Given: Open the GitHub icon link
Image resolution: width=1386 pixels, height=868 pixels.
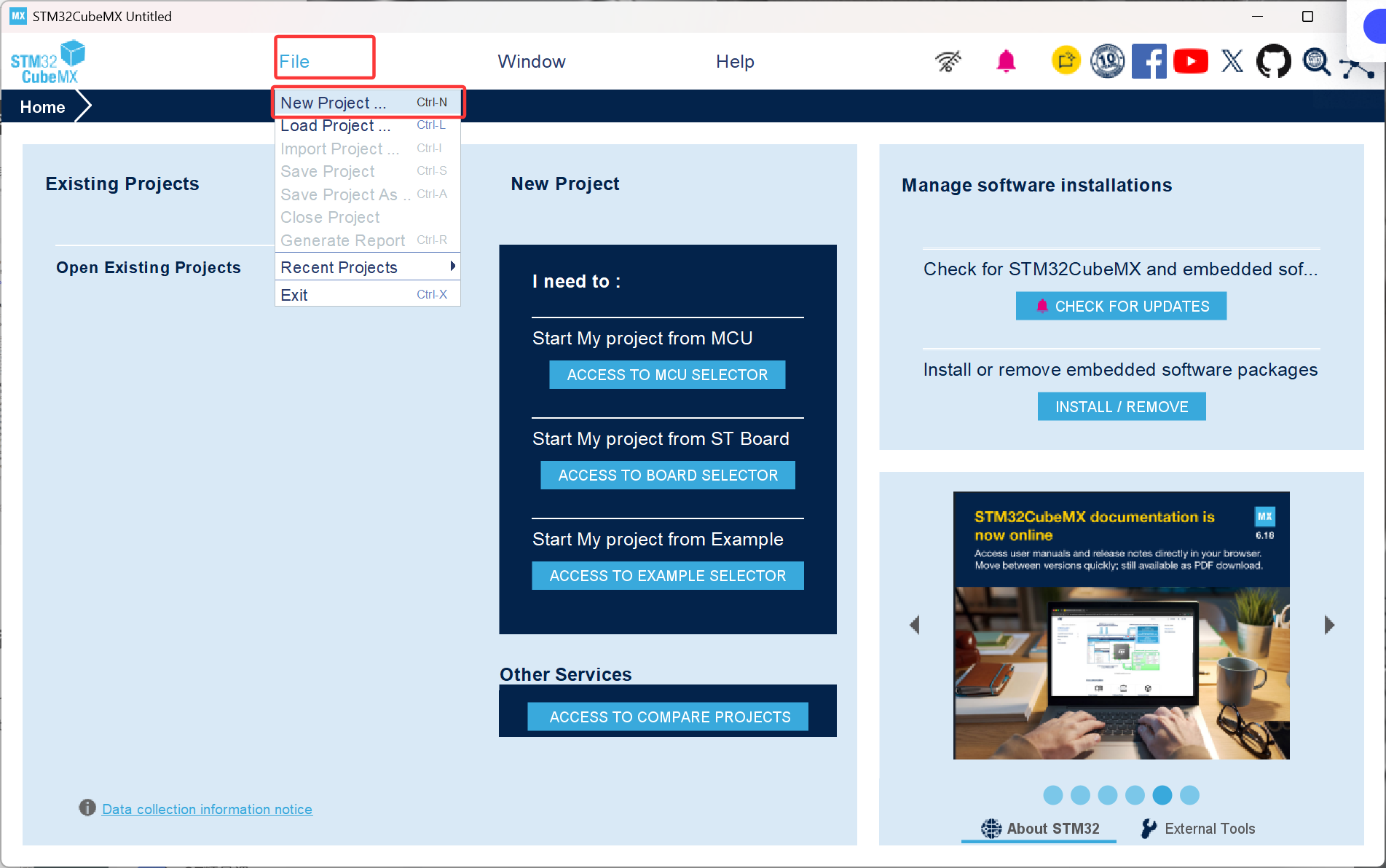Looking at the screenshot, I should [x=1274, y=61].
